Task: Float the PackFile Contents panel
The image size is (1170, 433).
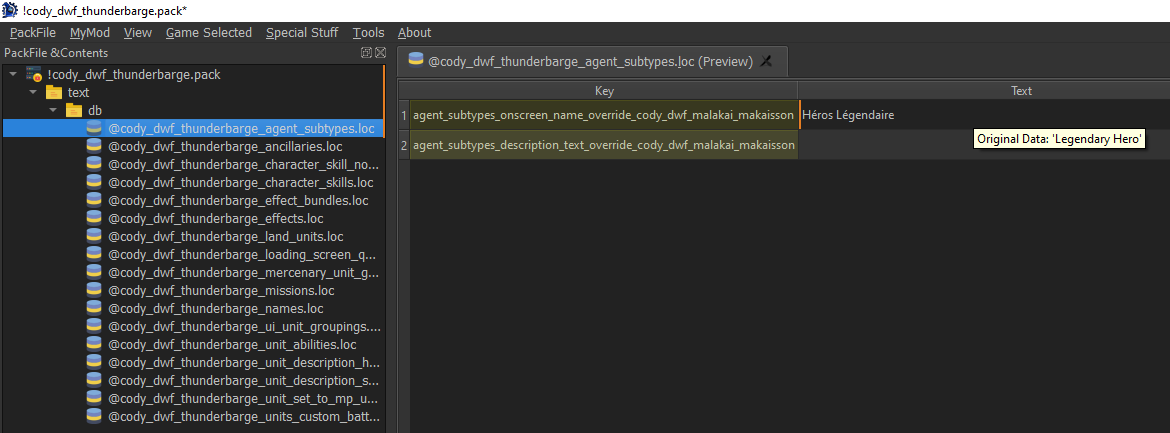Action: click(366, 53)
